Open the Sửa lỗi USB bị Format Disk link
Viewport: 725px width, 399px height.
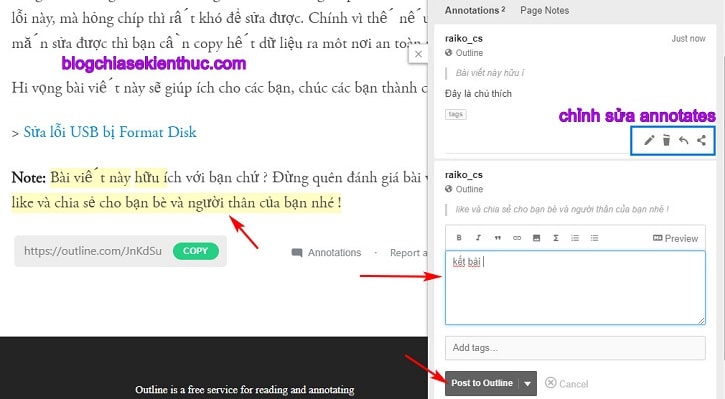coord(110,132)
